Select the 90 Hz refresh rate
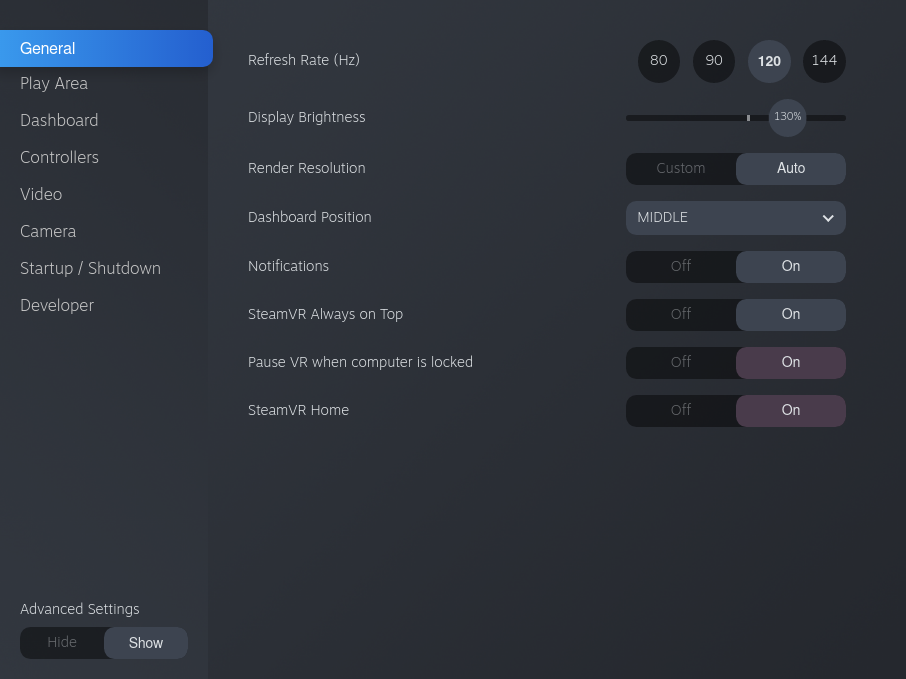 pos(714,61)
